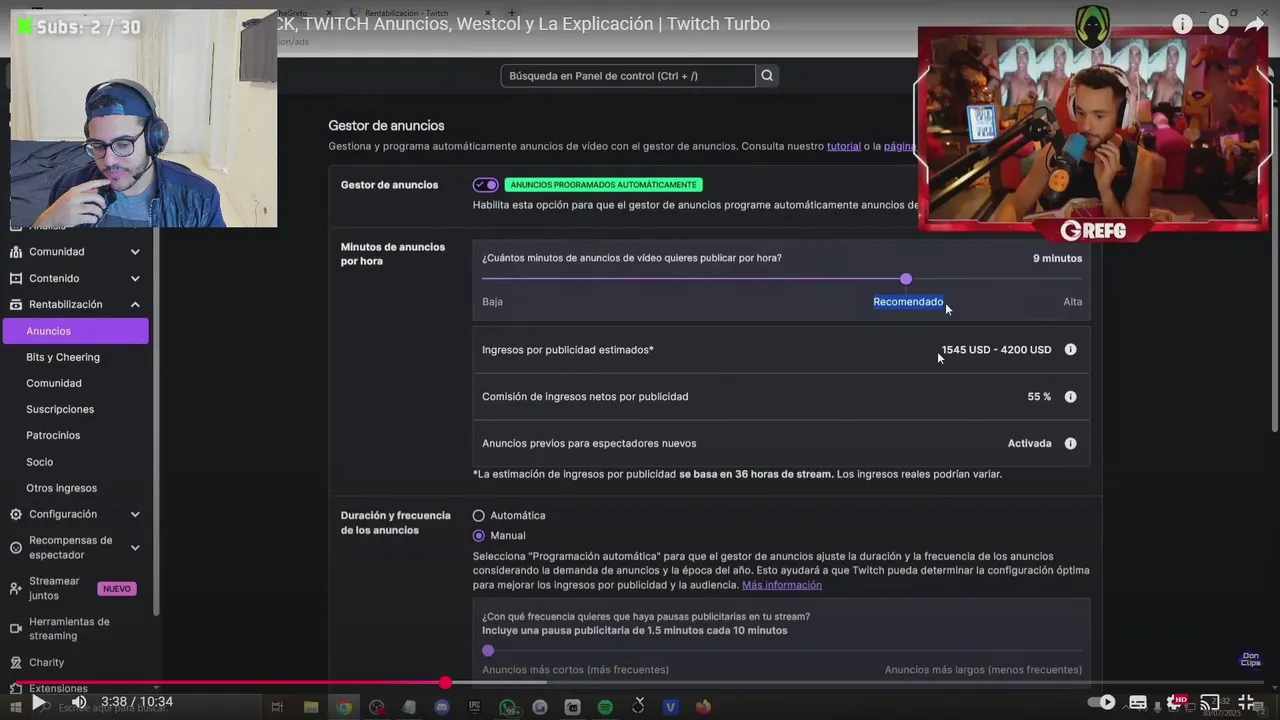Open YouTube video settings gear
This screenshot has width=1280, height=720.
1175,702
